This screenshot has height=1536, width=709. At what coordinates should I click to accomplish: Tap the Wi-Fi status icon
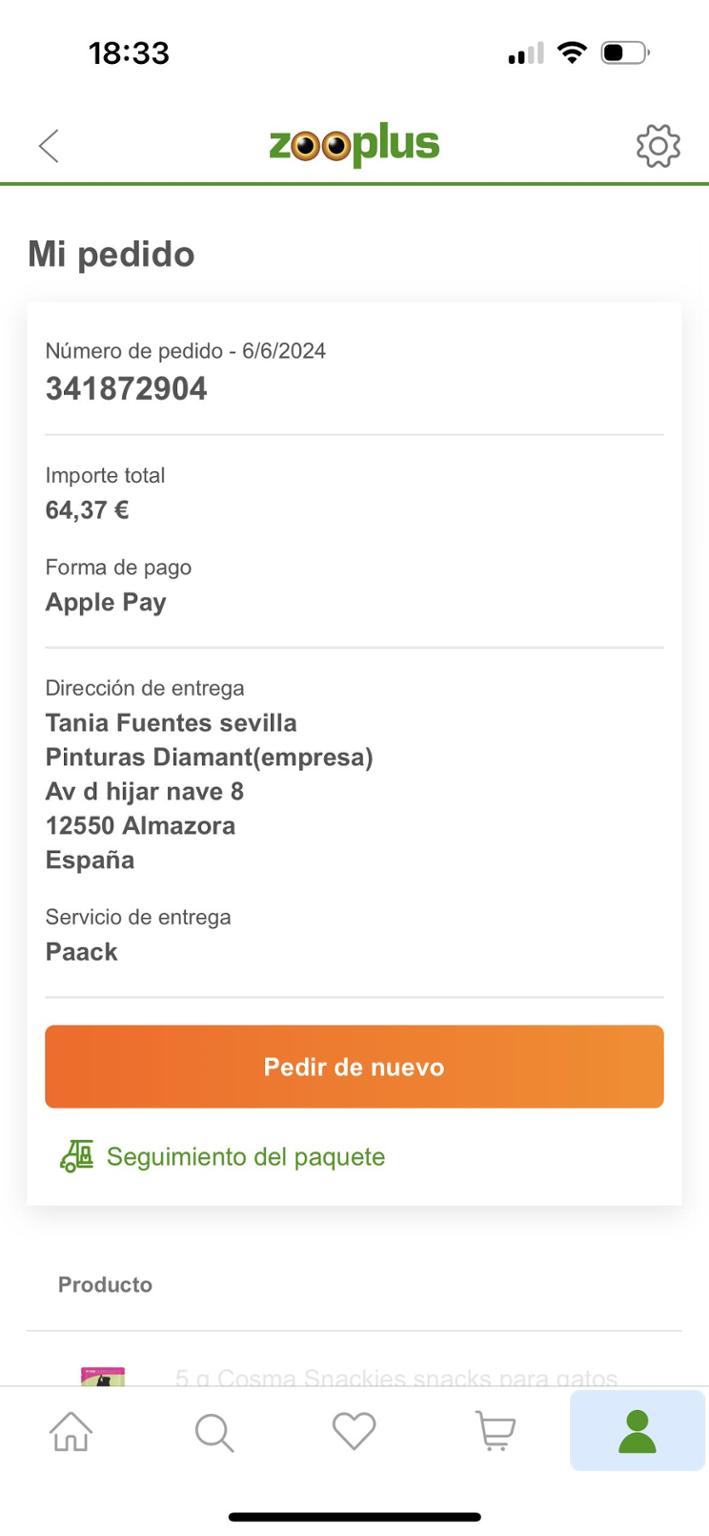[572, 53]
